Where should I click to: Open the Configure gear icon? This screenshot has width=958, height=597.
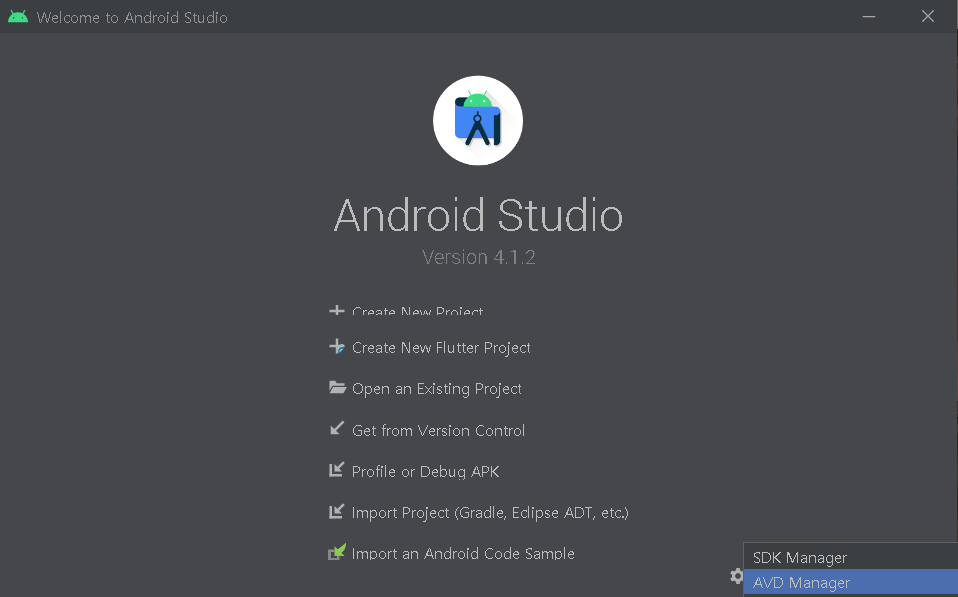736,576
